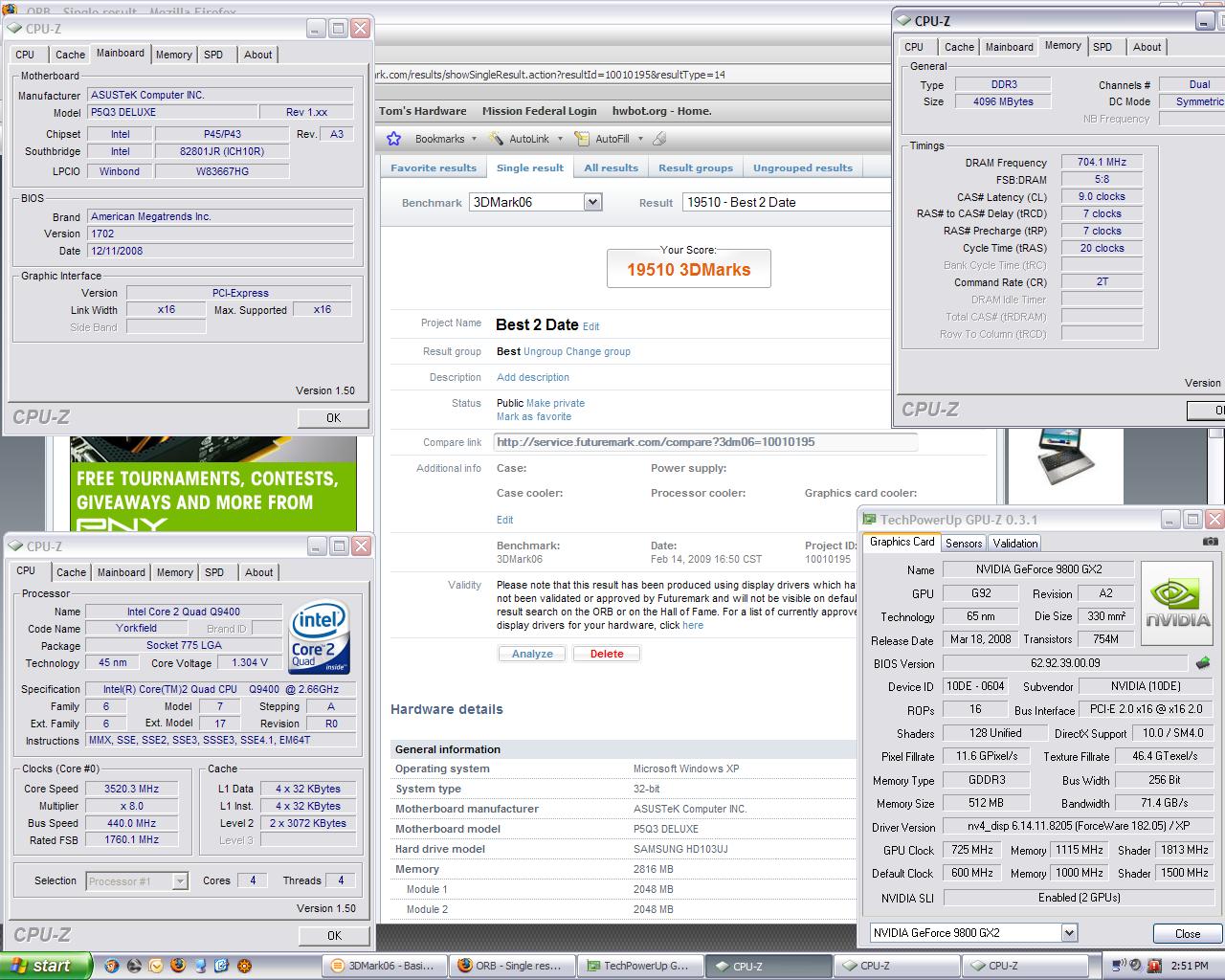Click the futuremark compare link field
The image size is (1225, 980).
pyautogui.click(x=705, y=442)
